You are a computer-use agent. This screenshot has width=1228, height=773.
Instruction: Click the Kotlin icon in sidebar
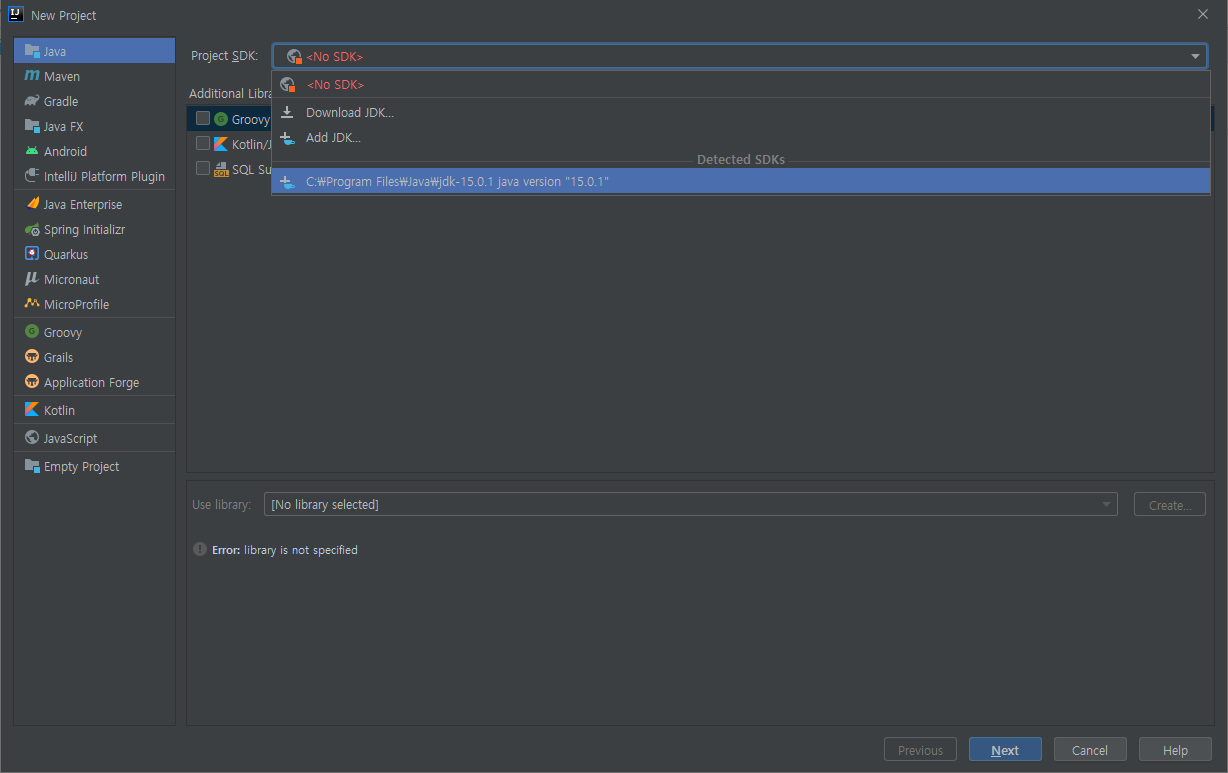point(32,410)
